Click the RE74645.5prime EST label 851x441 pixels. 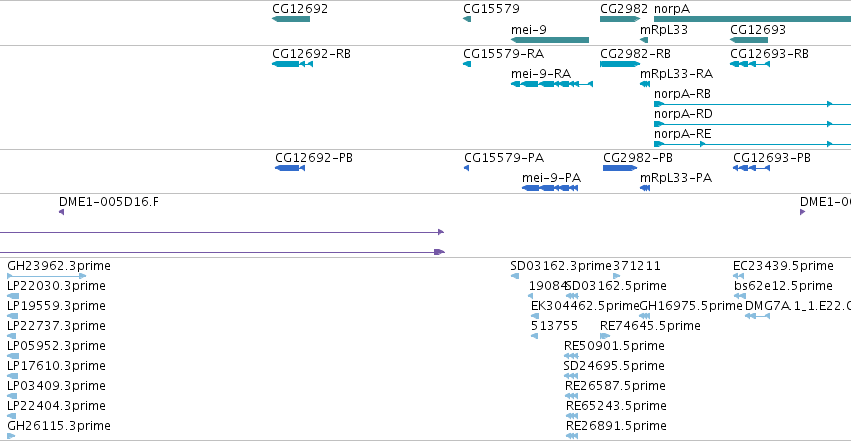click(650, 326)
